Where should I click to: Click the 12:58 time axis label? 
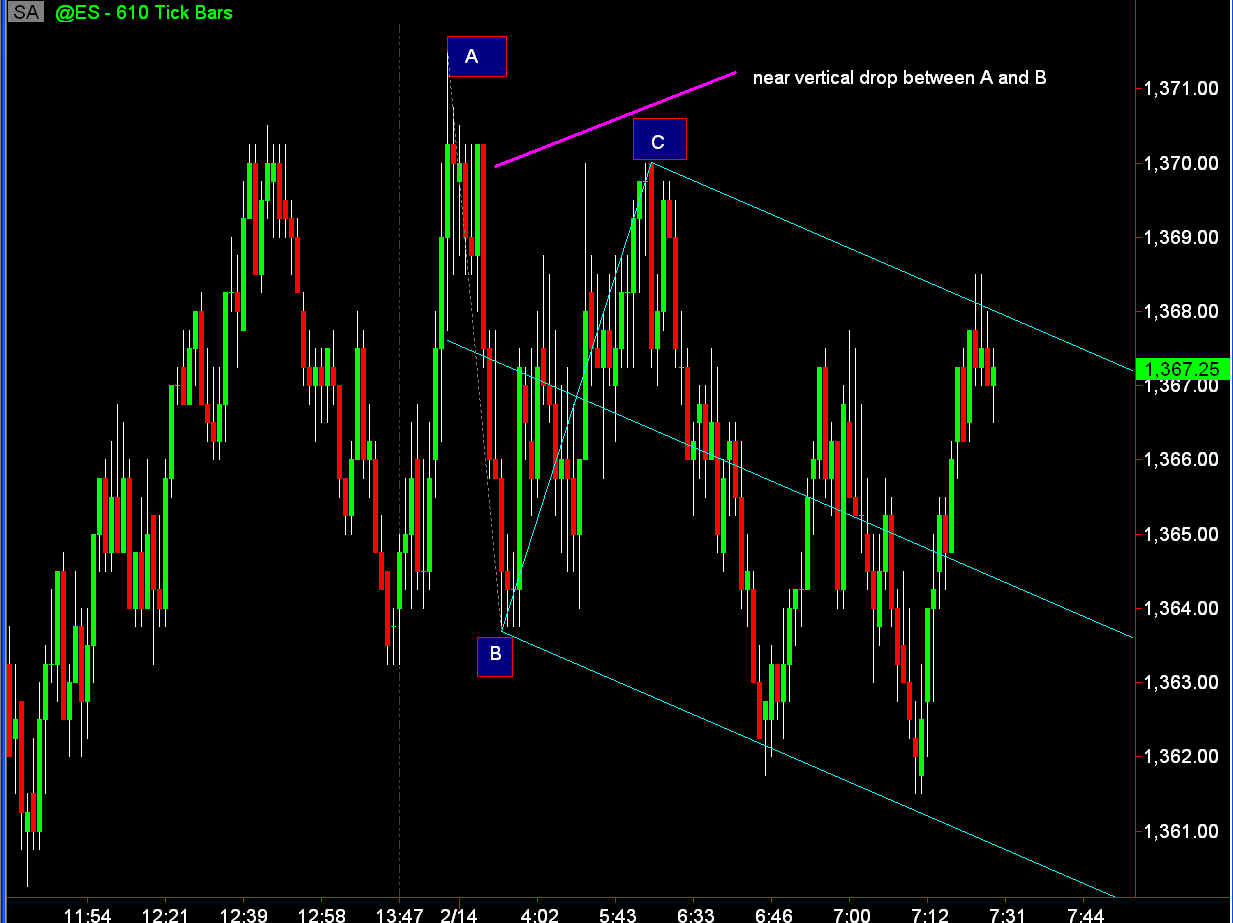click(x=323, y=913)
